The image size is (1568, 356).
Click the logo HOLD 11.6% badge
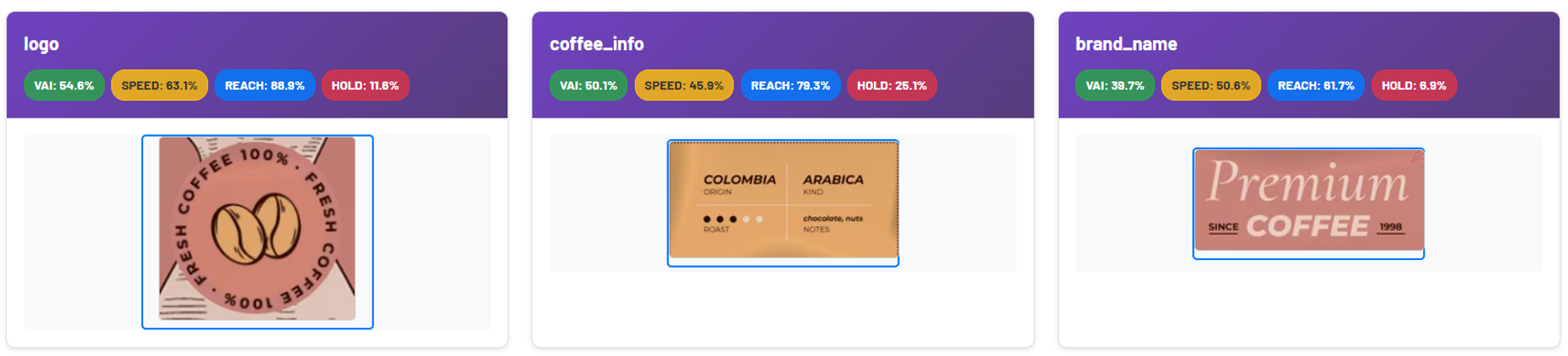coord(365,85)
